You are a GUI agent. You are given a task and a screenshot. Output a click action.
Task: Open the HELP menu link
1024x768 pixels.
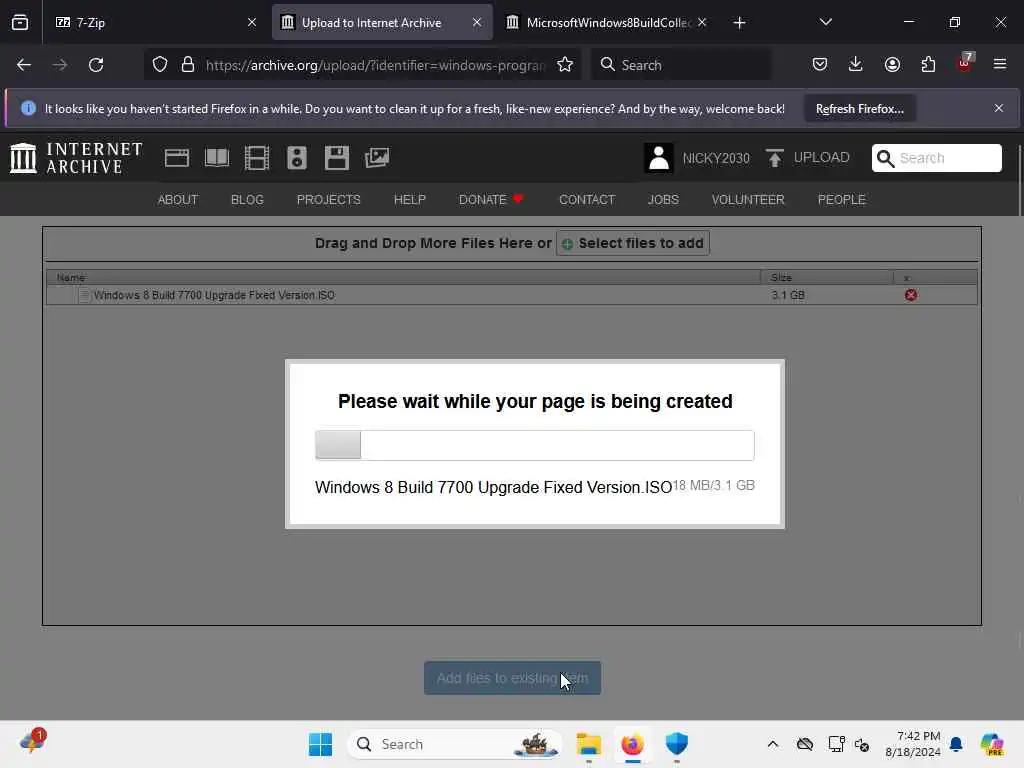click(409, 200)
